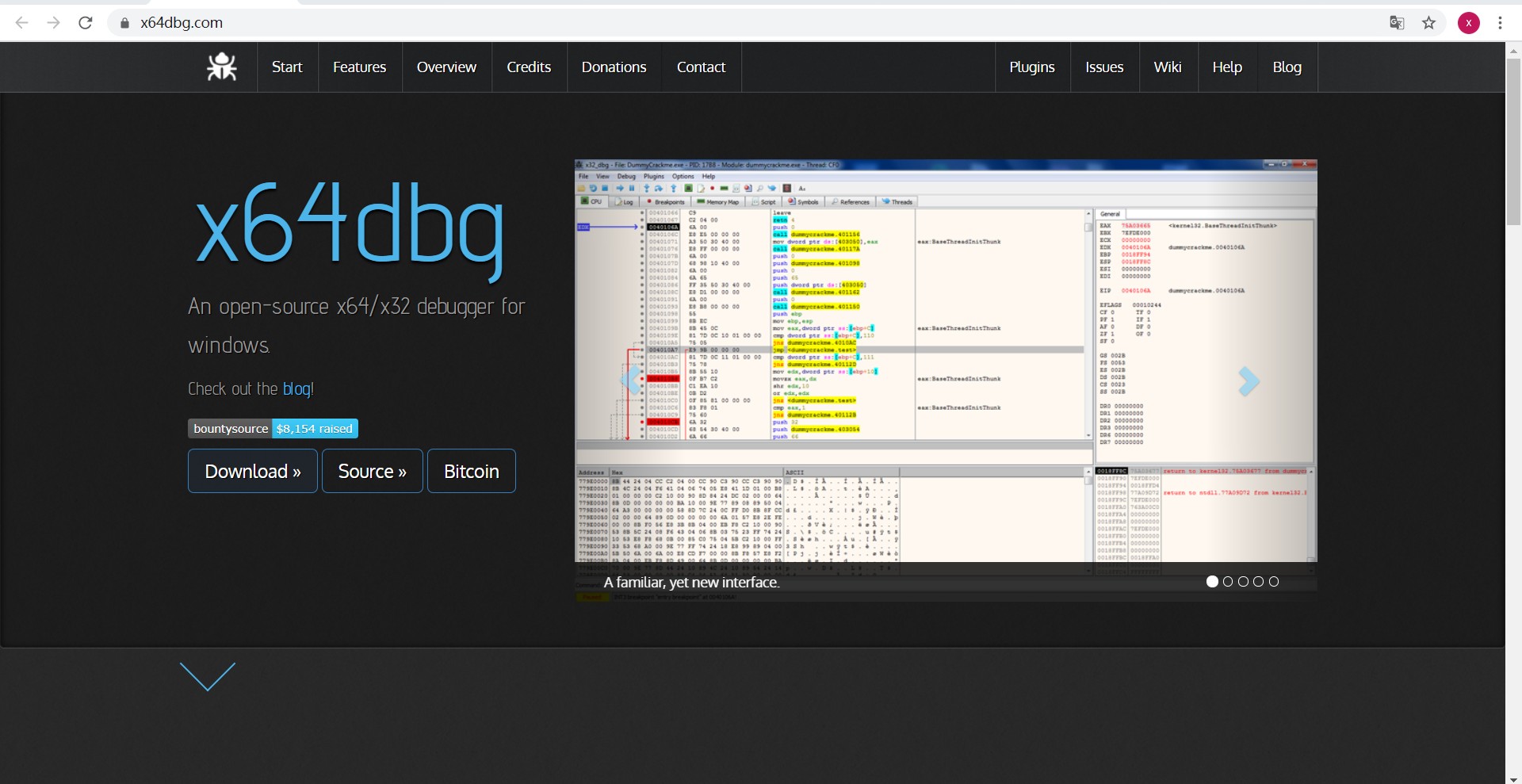
Task: Show the previous carousel slide
Action: pyautogui.click(x=632, y=381)
